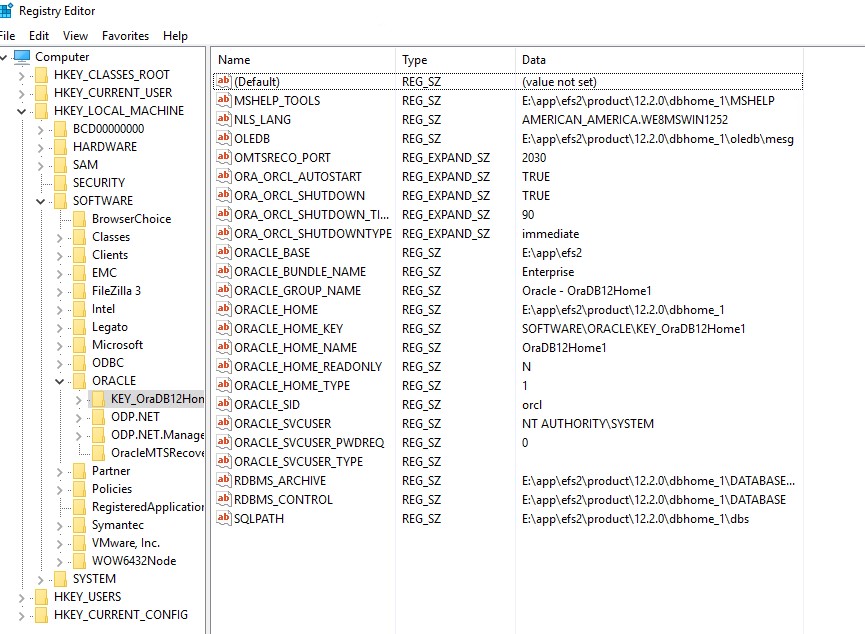The height and width of the screenshot is (634, 865).
Task: Click the SQLPATH string value icon
Action: pyautogui.click(x=224, y=519)
